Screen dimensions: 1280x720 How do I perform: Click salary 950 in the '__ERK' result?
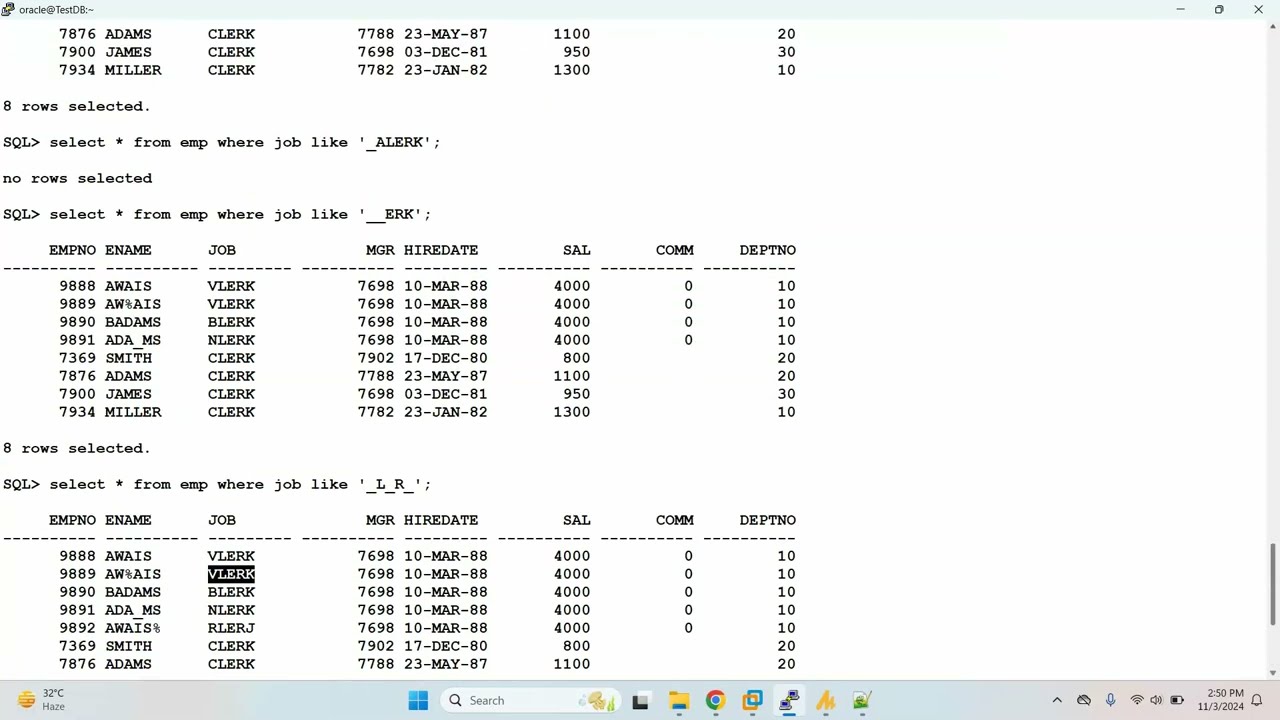[576, 394]
